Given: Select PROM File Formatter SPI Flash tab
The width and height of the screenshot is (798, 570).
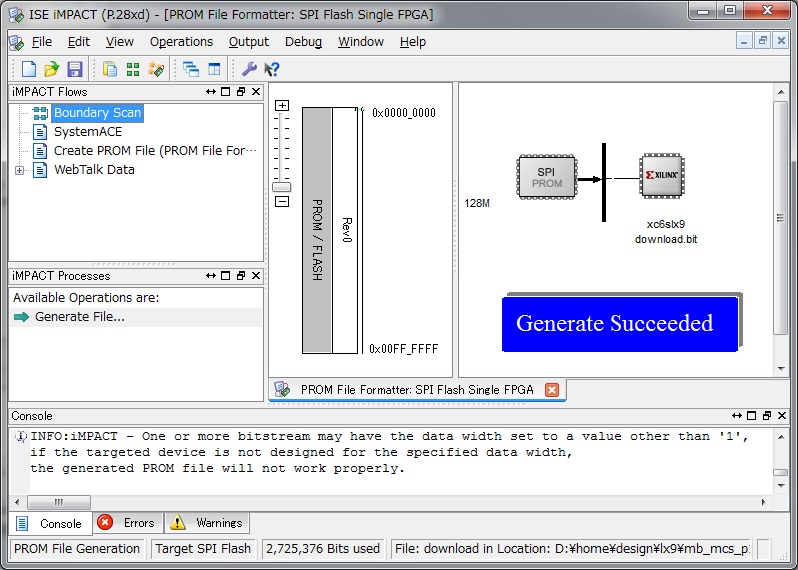Looking at the screenshot, I should 417,390.
